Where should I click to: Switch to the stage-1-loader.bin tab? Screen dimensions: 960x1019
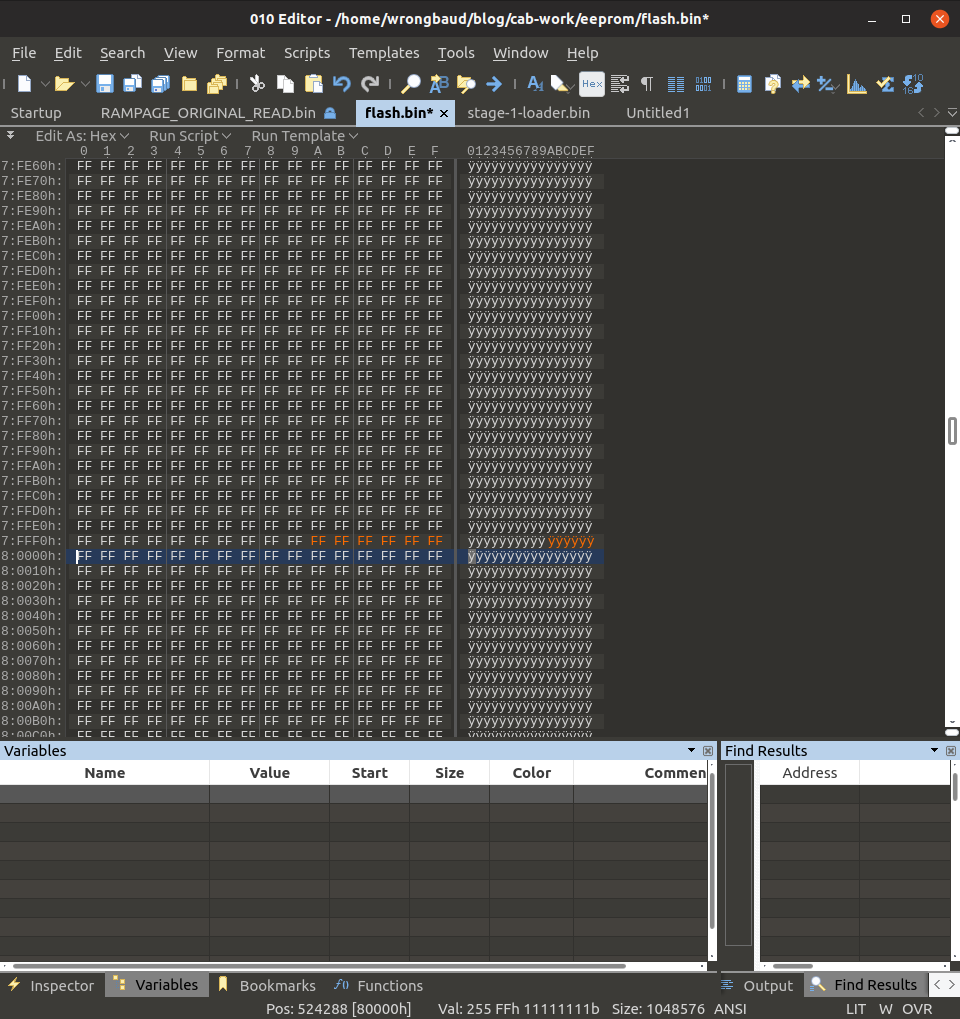point(528,113)
